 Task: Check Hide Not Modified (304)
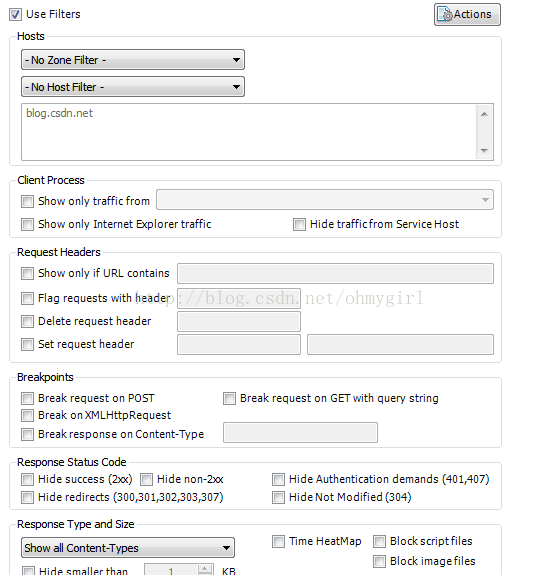point(278,498)
